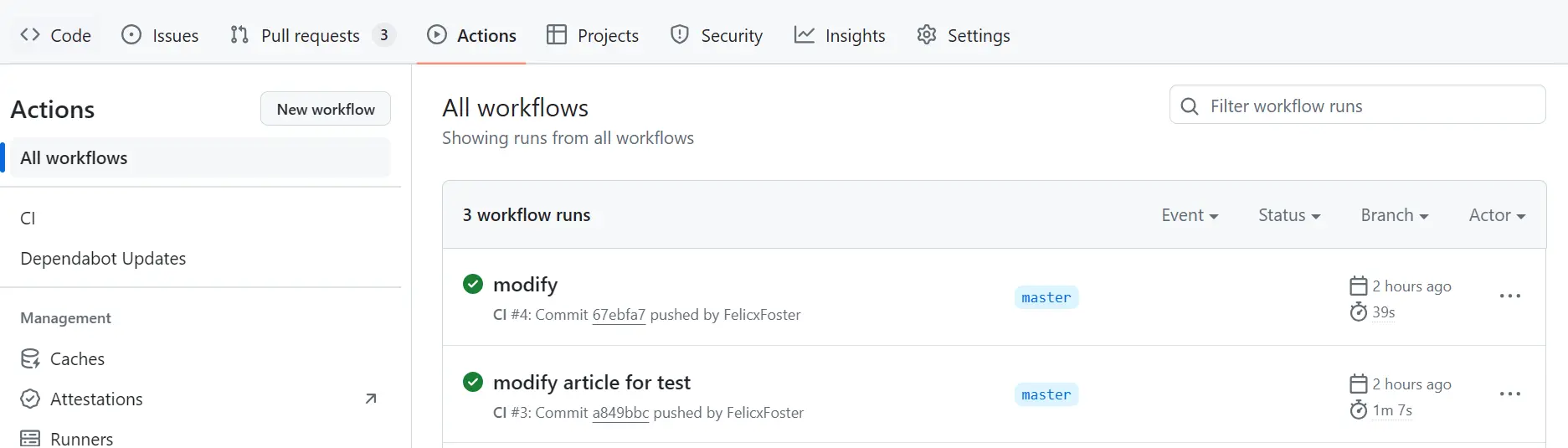Open the Runners management page
This screenshot has width=1568, height=448.
(x=81, y=439)
